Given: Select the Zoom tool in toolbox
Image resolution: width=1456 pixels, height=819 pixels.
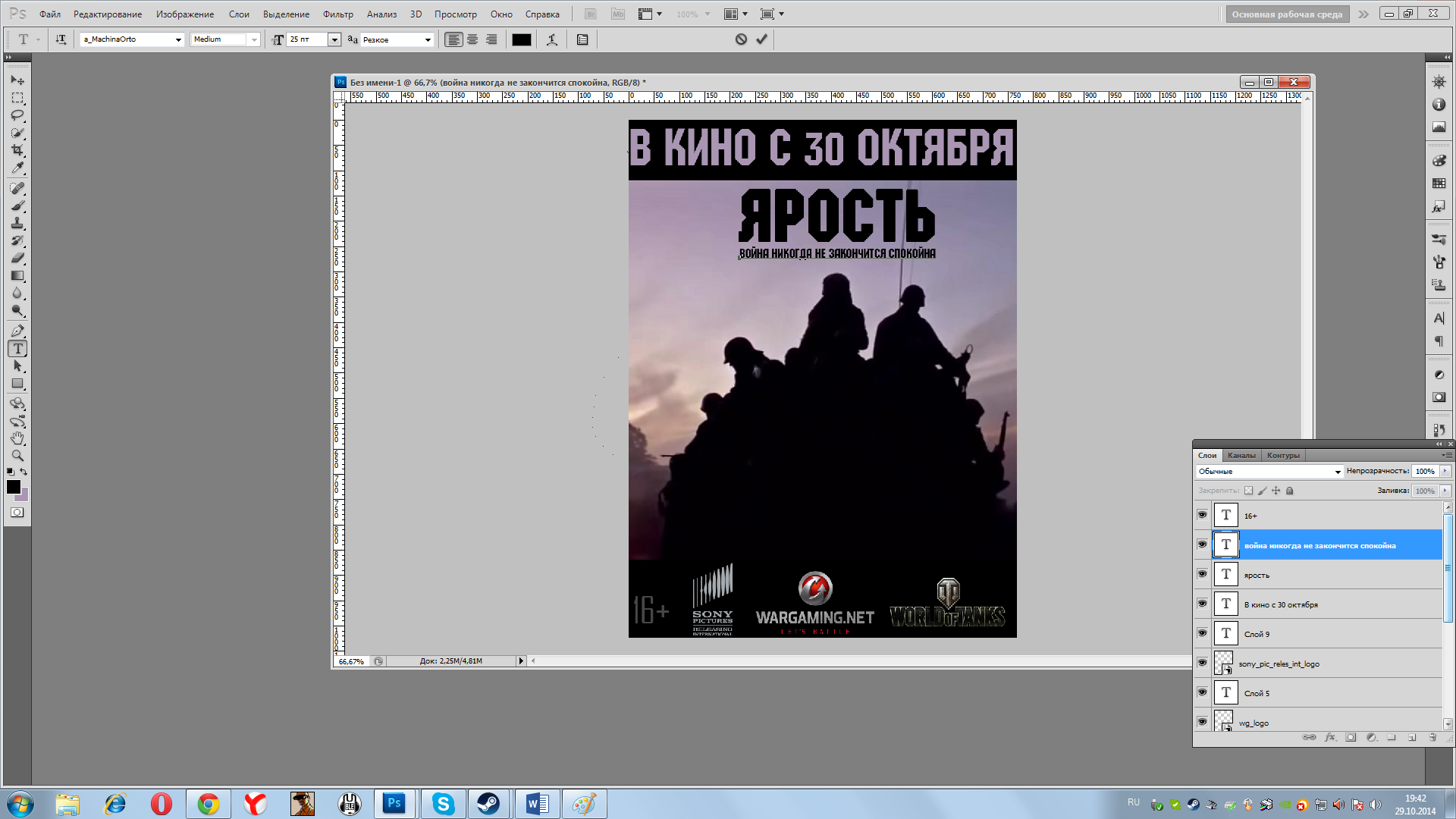Looking at the screenshot, I should click(17, 456).
